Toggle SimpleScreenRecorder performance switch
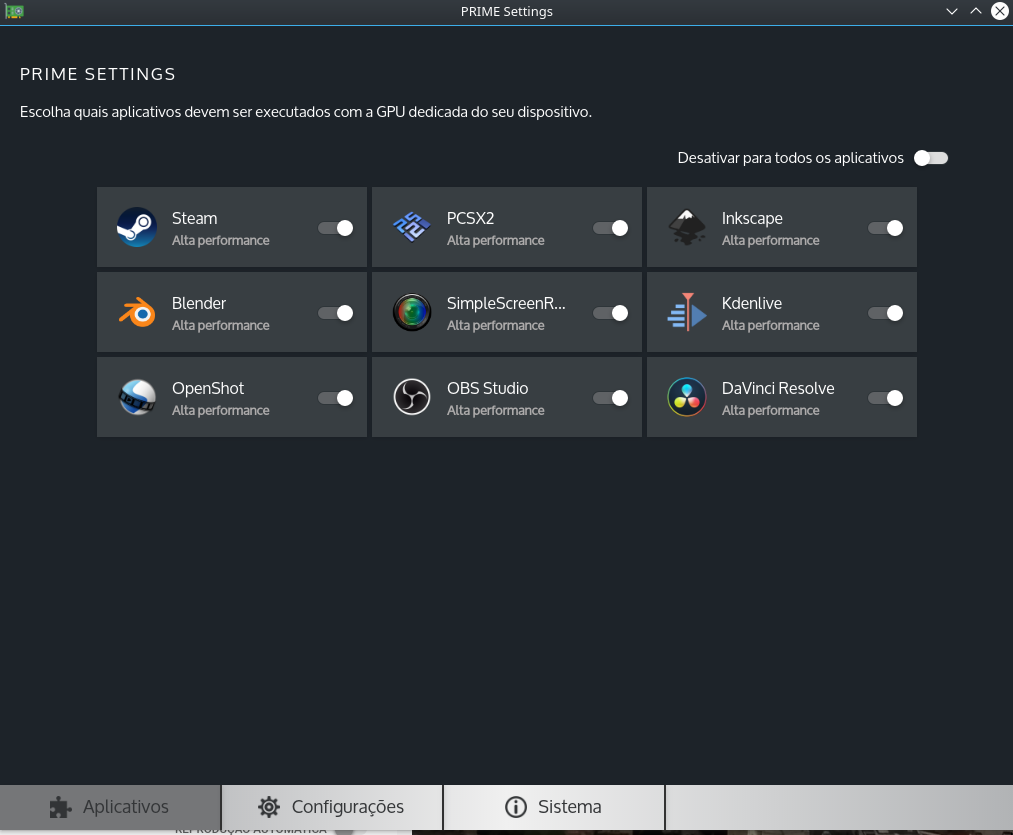Screen dimensions: 1013x835 click(611, 313)
